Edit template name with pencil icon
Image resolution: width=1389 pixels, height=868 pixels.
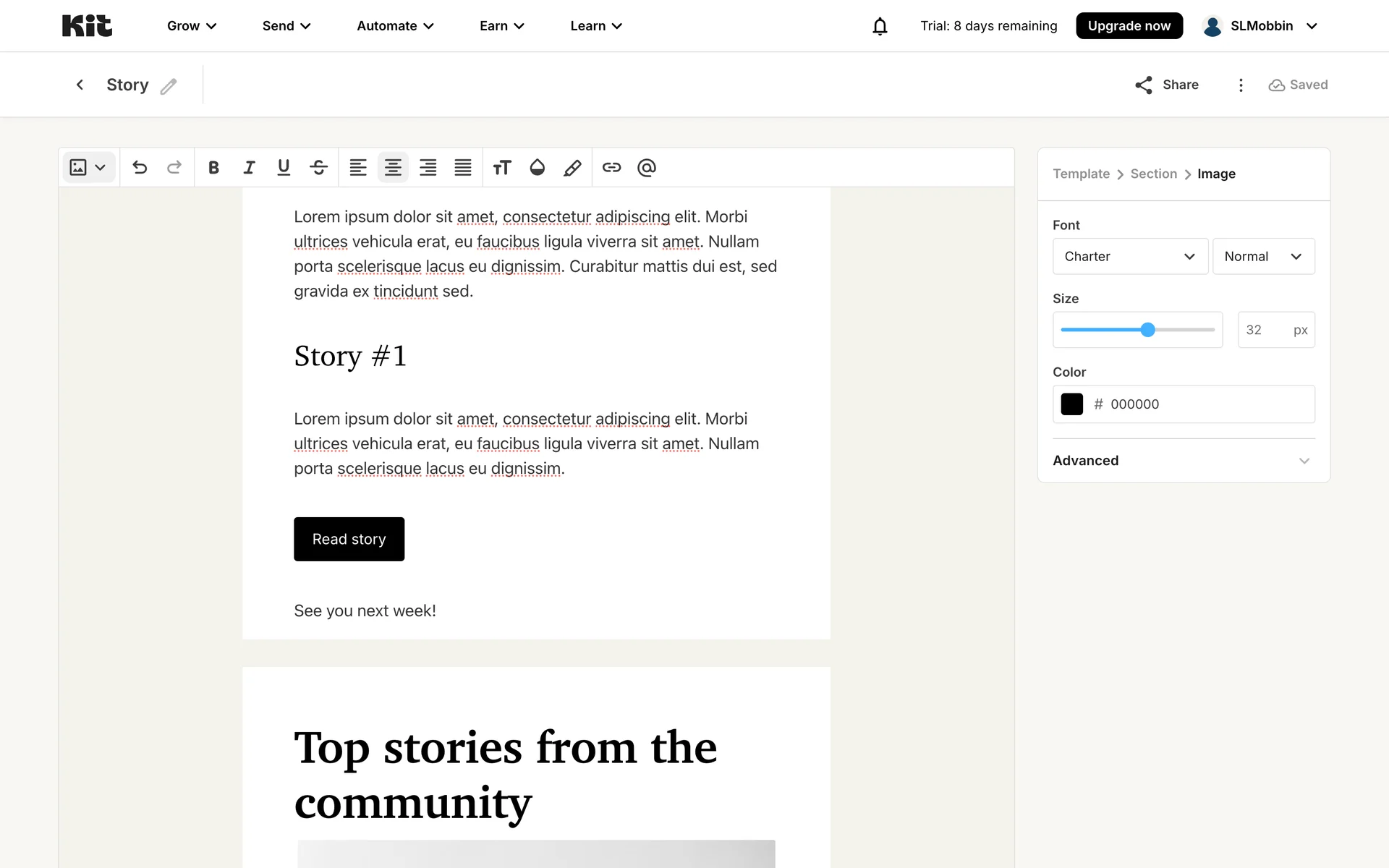169,86
